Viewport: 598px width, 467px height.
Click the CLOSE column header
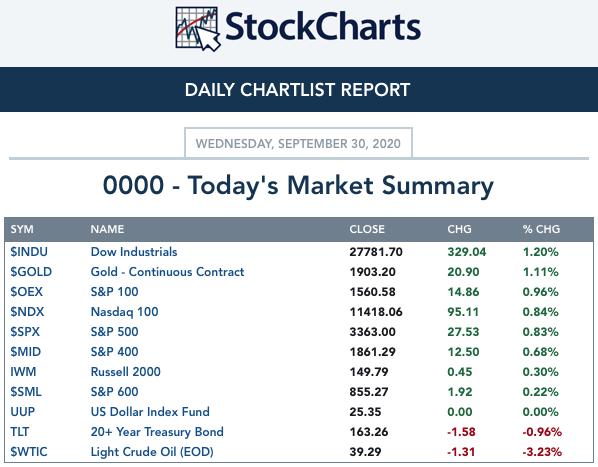pos(367,229)
